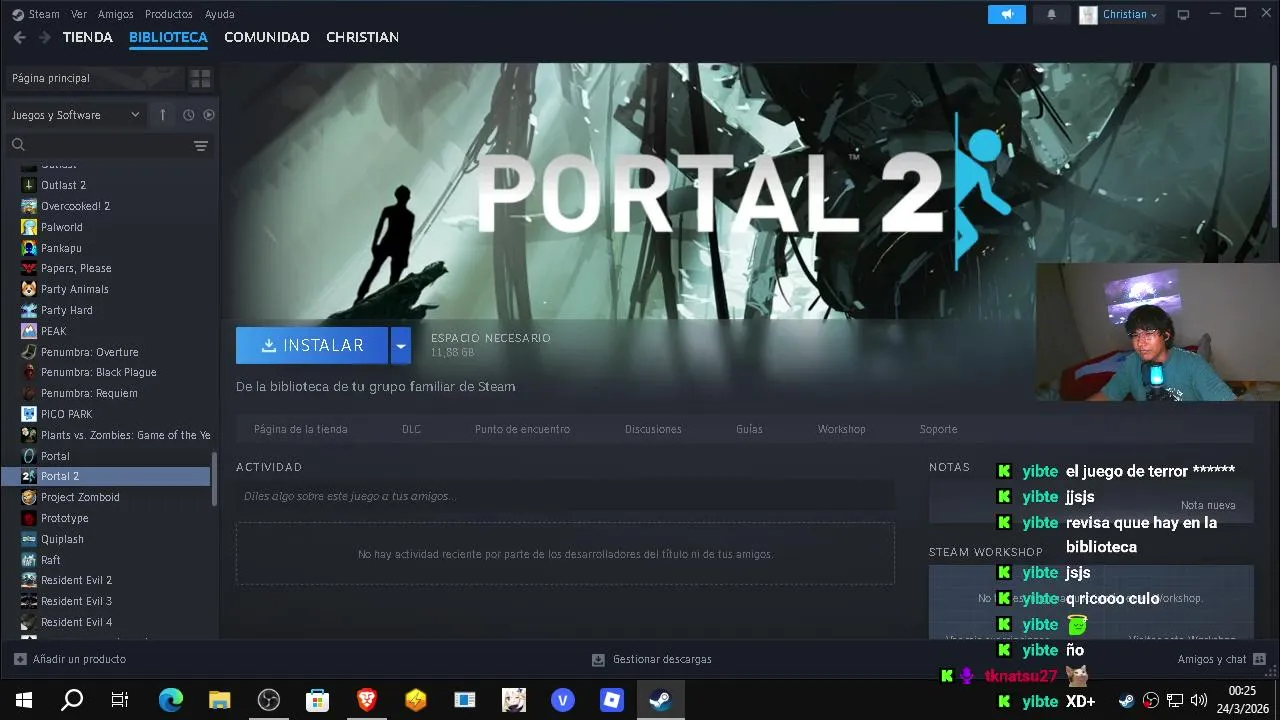Open Steam from the Windows taskbar
The height and width of the screenshot is (720, 1280).
[660, 700]
